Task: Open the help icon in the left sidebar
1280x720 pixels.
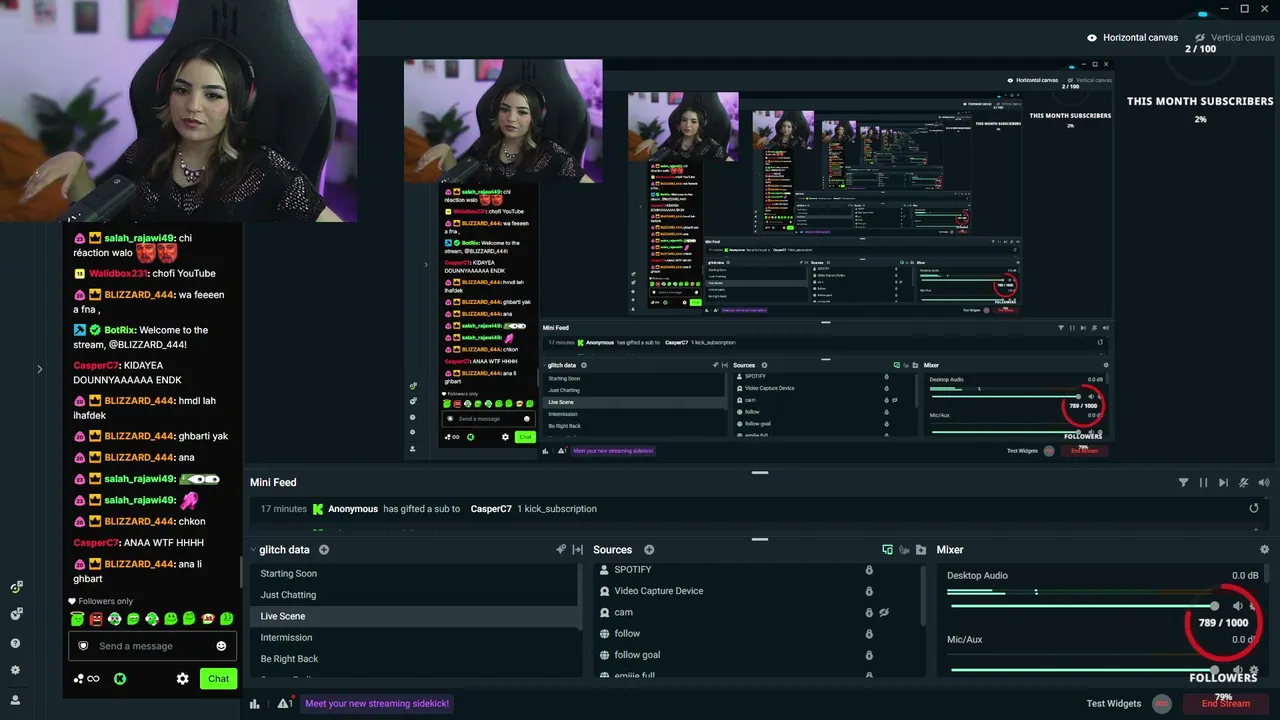Action: click(15, 644)
